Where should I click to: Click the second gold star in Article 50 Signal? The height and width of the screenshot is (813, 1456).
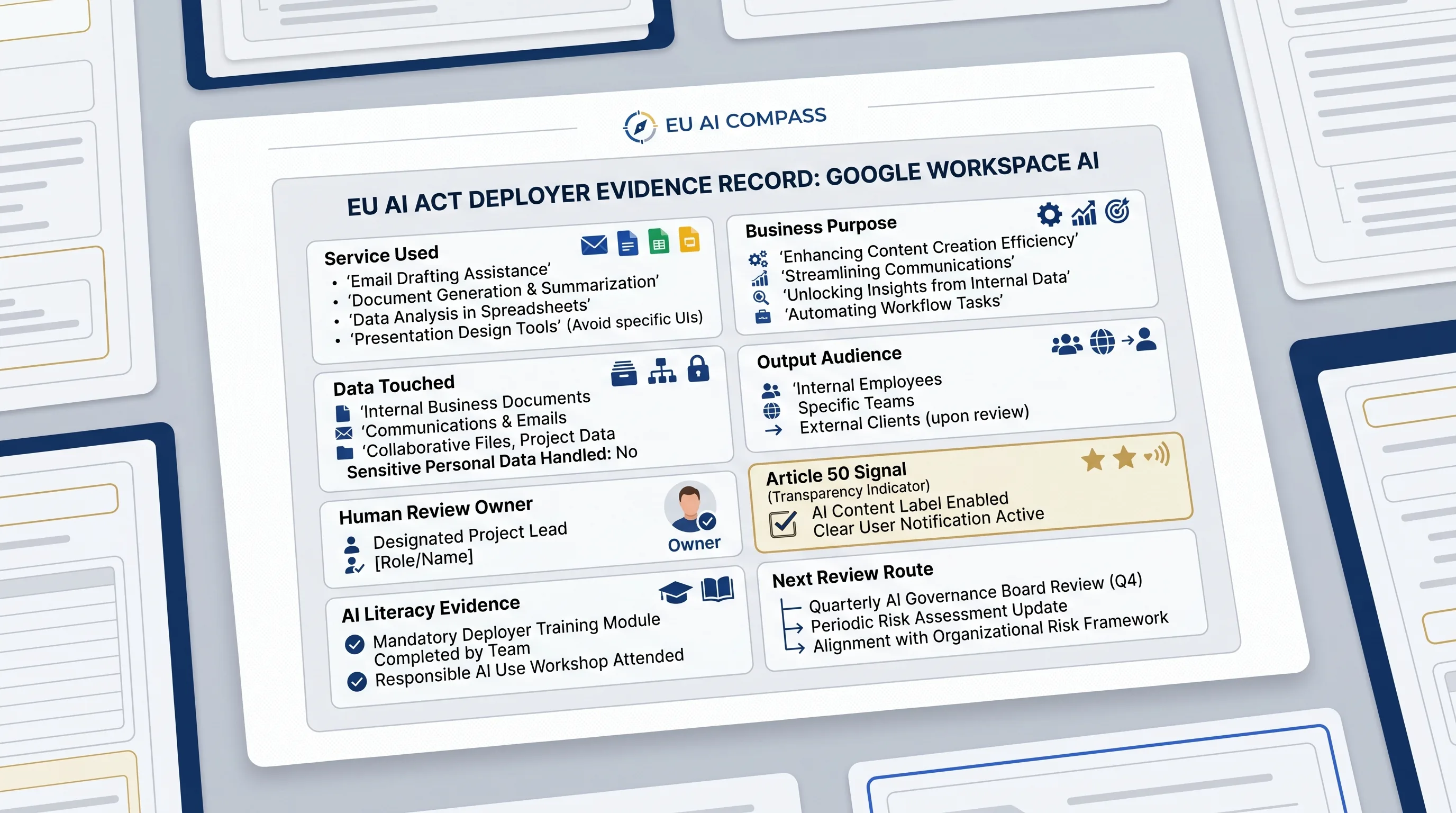[1125, 457]
